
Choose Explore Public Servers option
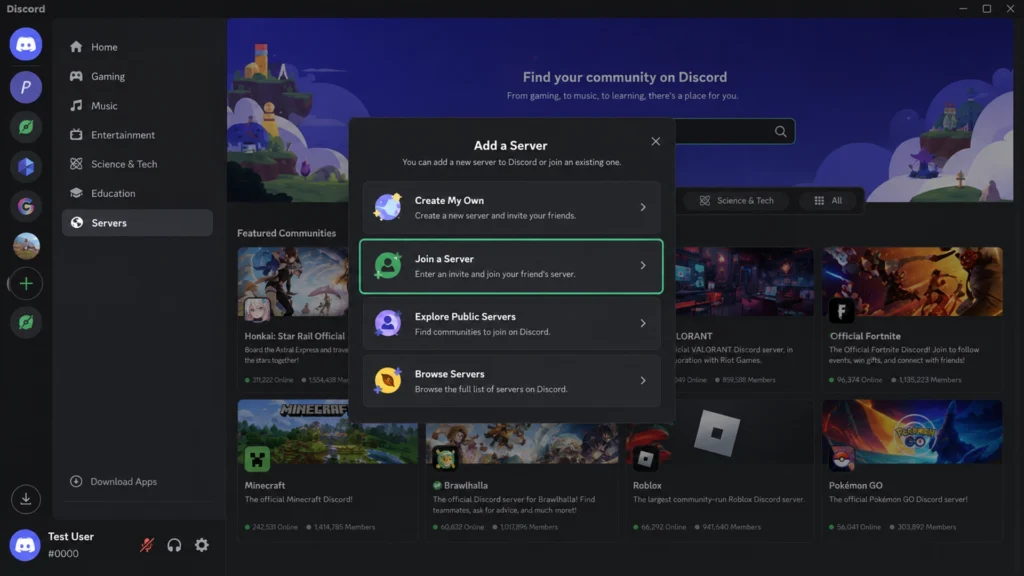coord(511,323)
